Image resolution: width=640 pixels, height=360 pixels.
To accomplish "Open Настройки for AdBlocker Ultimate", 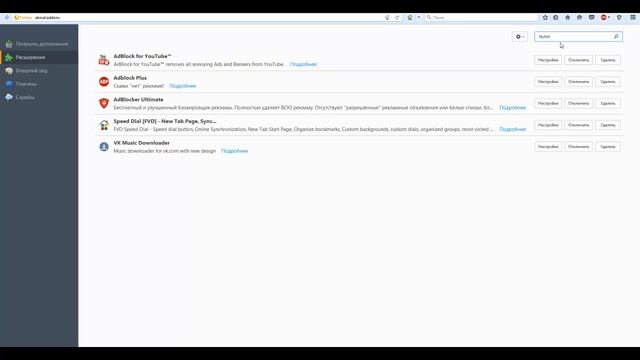I will point(548,103).
